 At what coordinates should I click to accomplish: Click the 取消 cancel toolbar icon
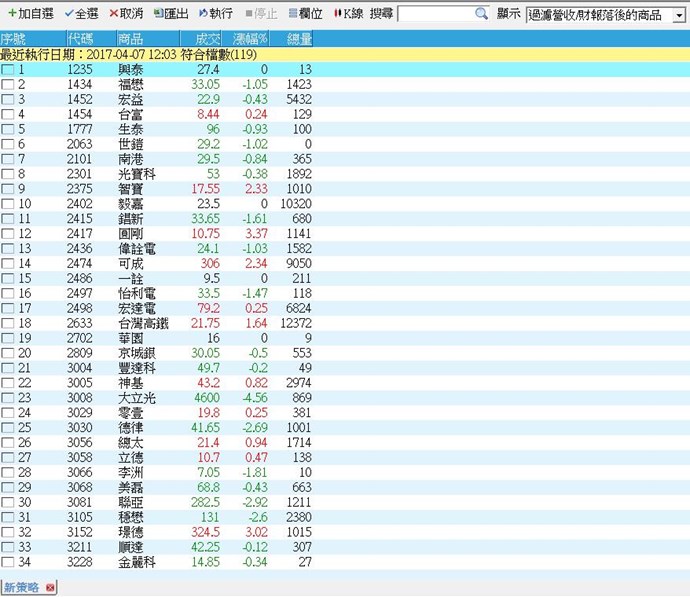click(114, 14)
